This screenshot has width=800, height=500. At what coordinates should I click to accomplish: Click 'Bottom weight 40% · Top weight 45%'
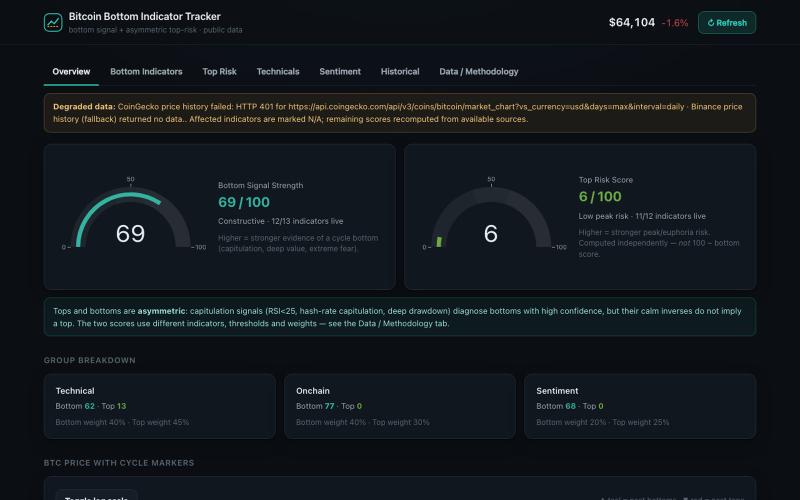coord(122,422)
